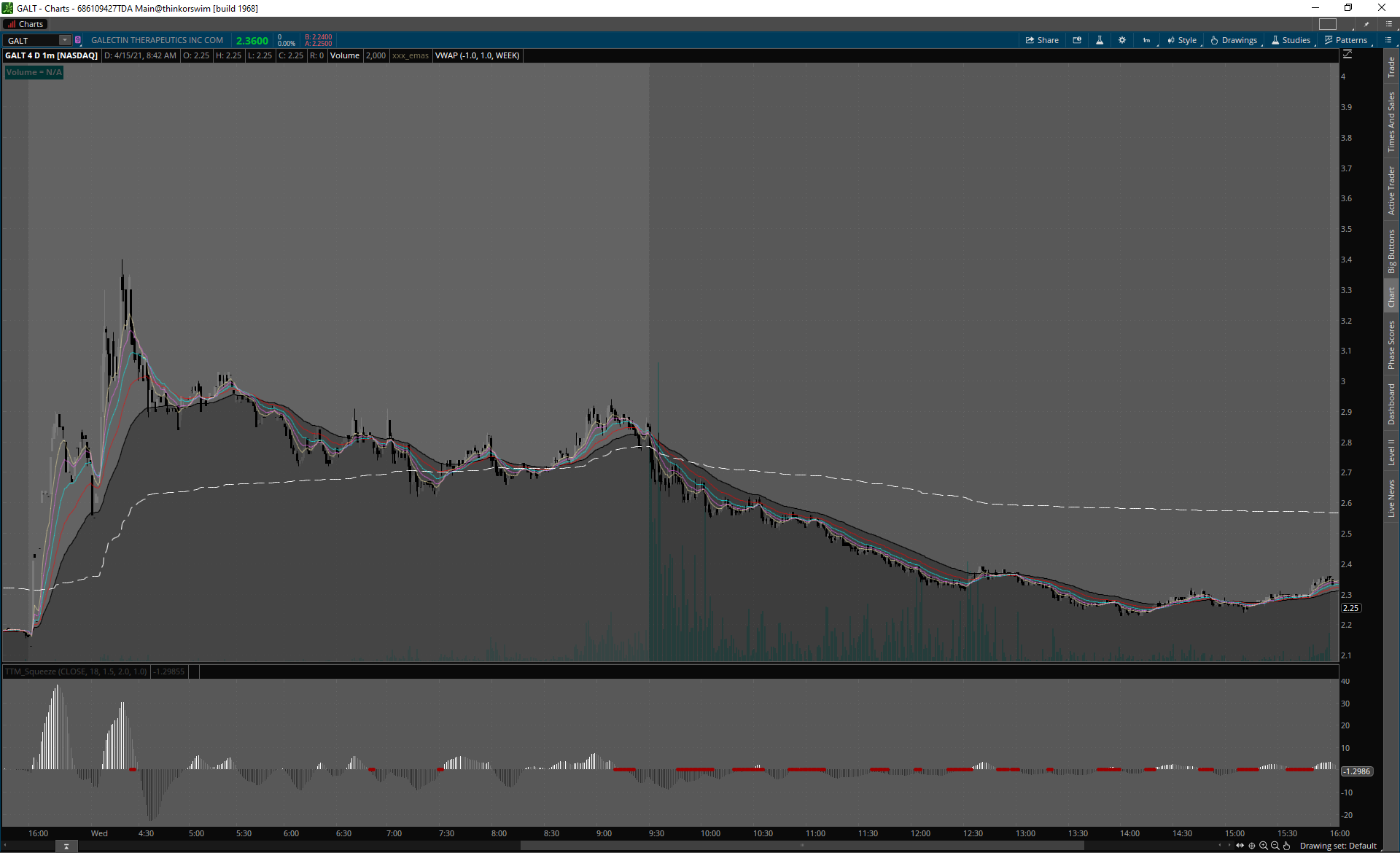The width and height of the screenshot is (1400, 853).
Task: Open the GALT symbol dropdown arrow
Action: [x=65, y=40]
